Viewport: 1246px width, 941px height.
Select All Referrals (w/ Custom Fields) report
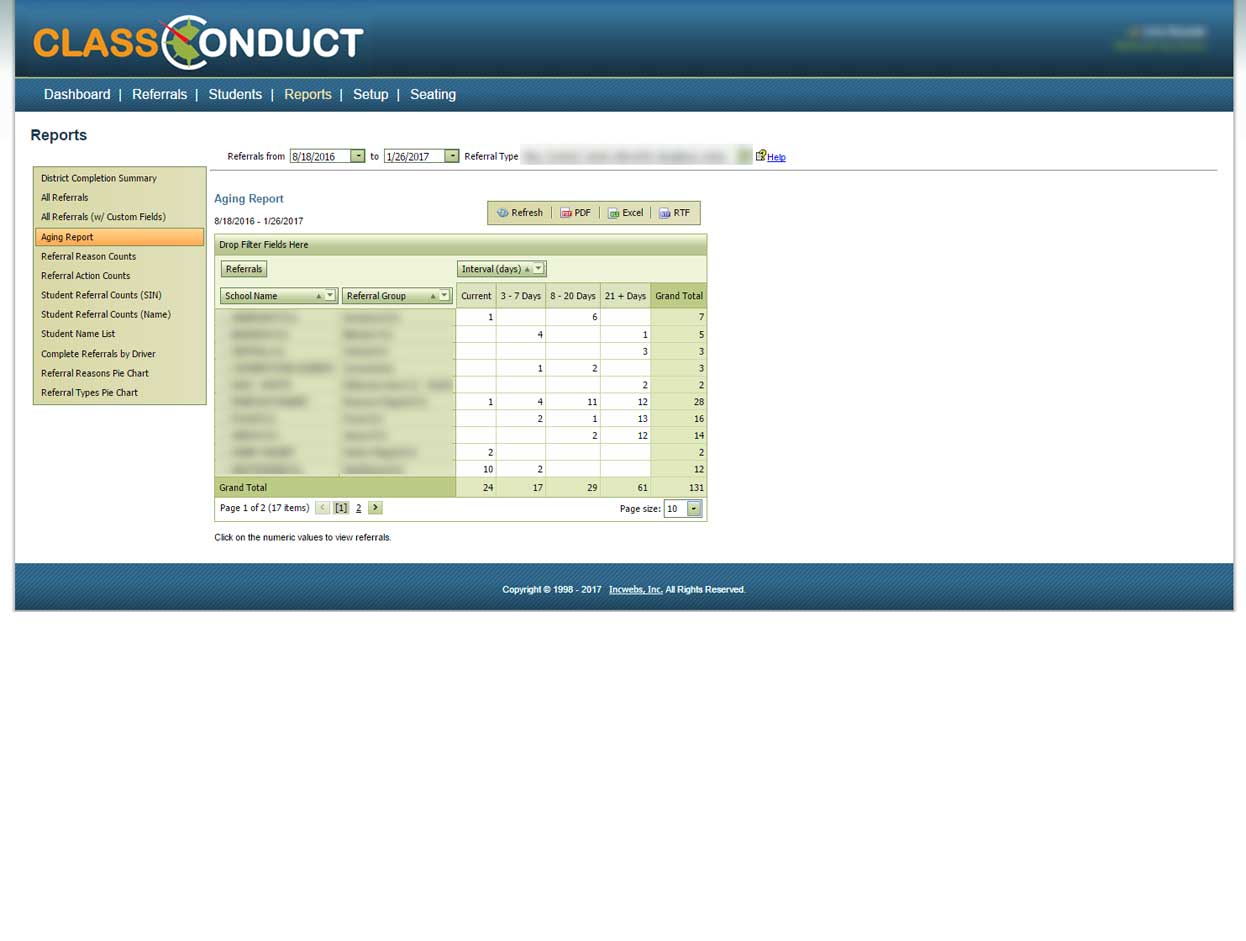click(x=119, y=217)
